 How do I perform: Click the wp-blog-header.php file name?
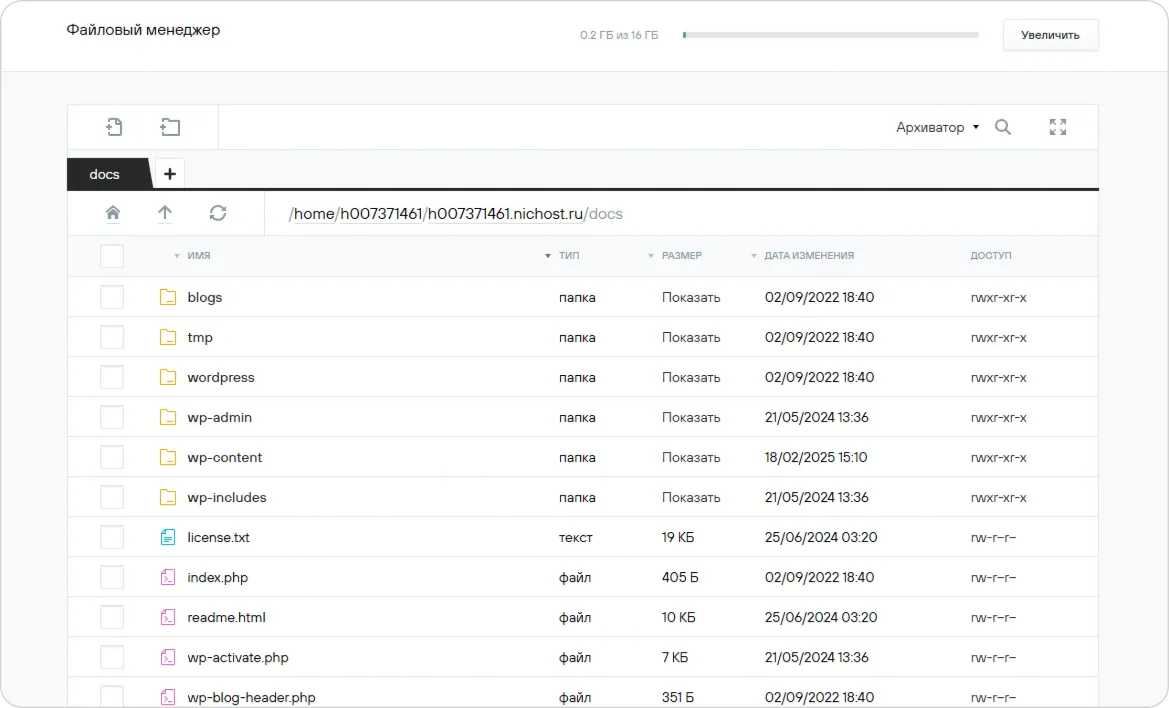click(x=251, y=698)
